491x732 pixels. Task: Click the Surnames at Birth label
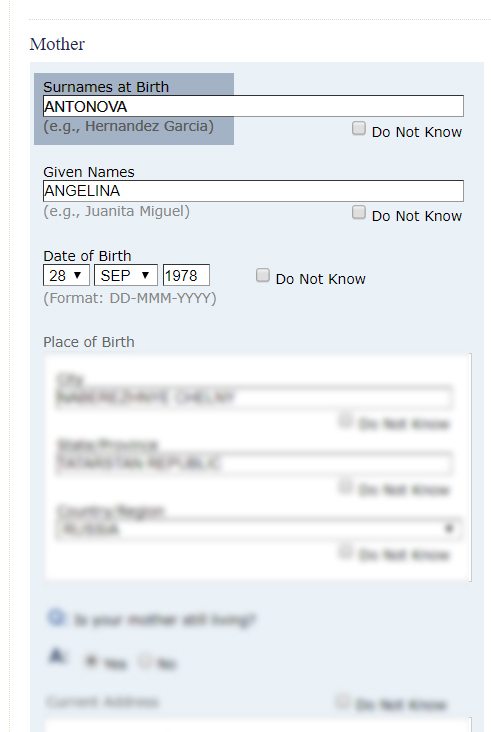click(x=106, y=87)
